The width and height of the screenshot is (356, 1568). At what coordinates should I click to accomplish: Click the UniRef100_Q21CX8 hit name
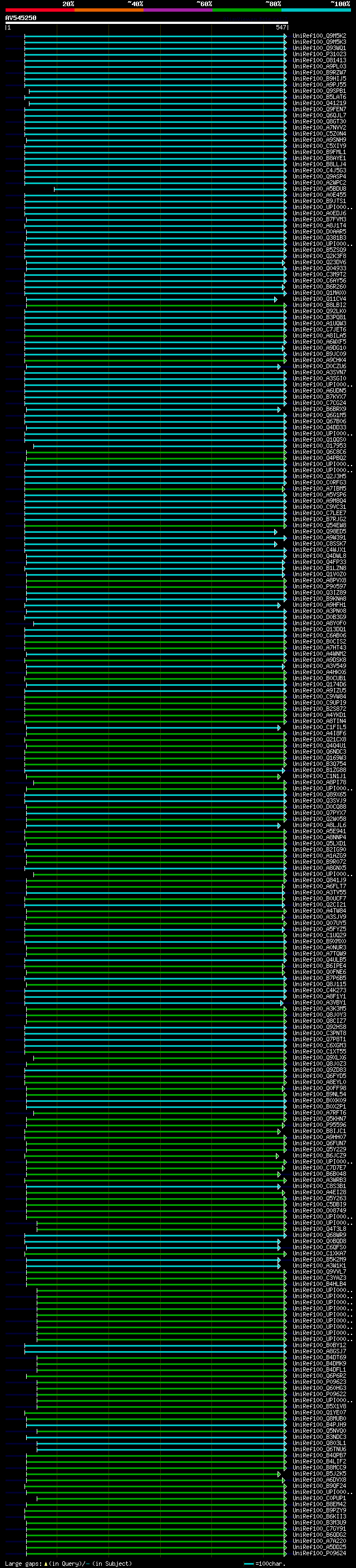[x=319, y=740]
